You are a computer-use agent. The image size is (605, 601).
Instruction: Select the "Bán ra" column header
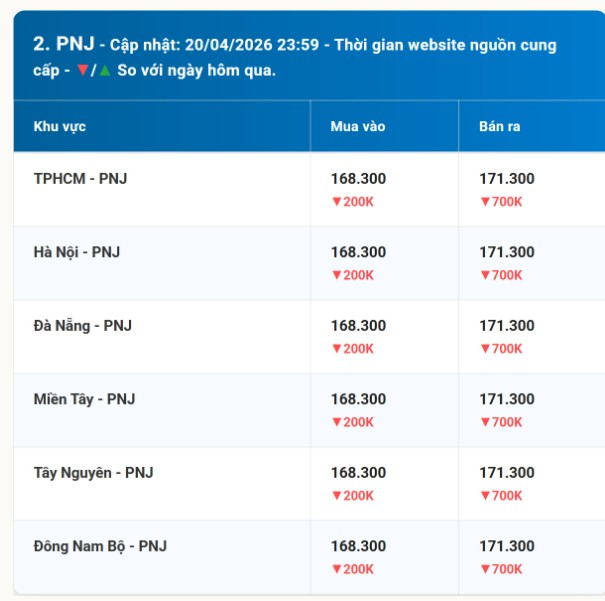coord(499,127)
